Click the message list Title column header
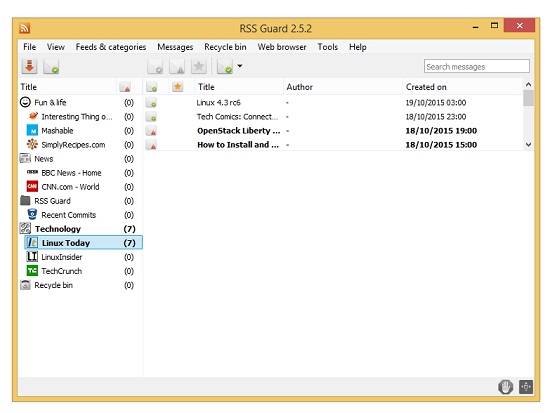The height and width of the screenshot is (413, 550). 239,87
